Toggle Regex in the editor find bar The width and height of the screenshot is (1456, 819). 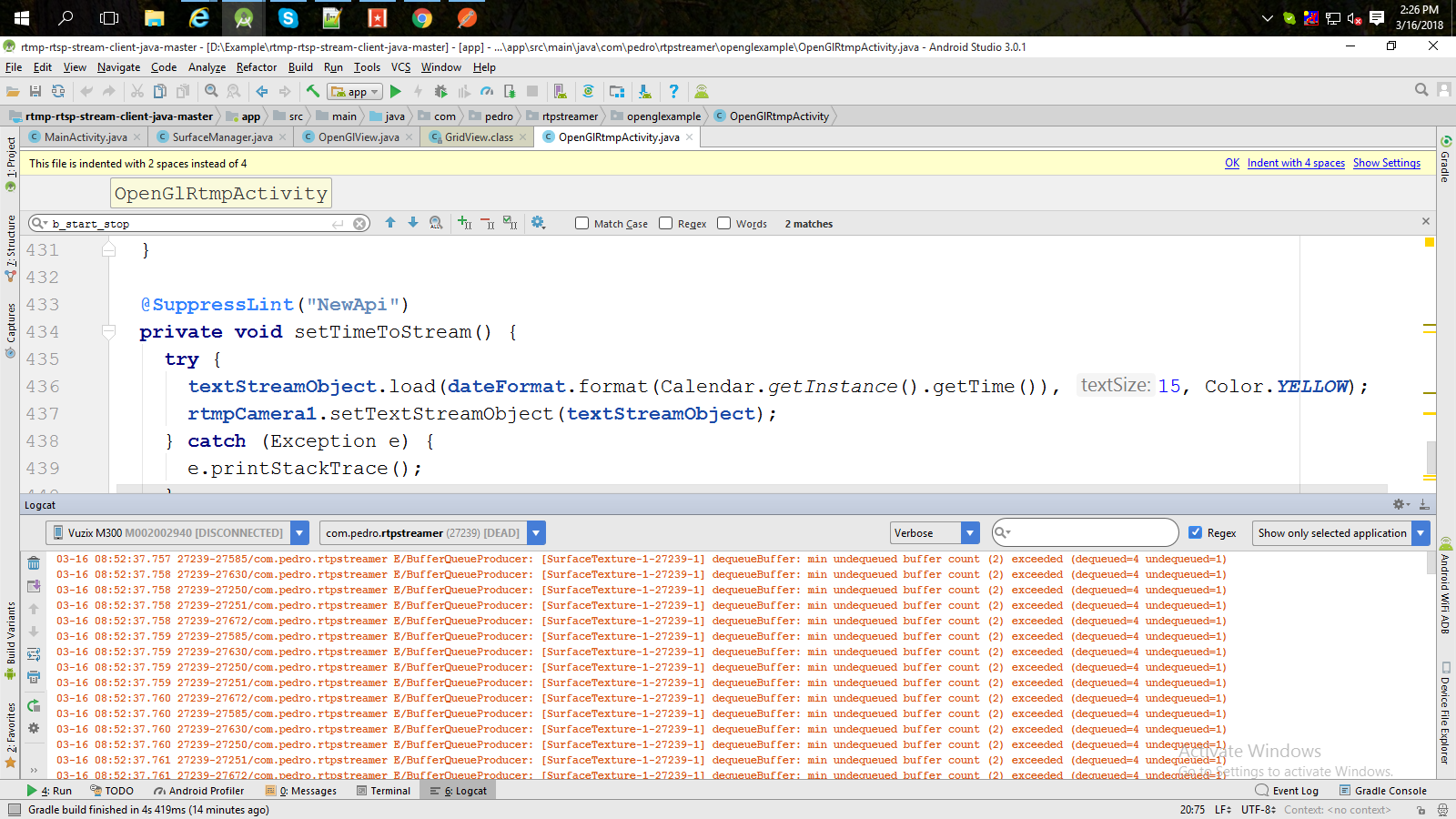click(x=665, y=223)
